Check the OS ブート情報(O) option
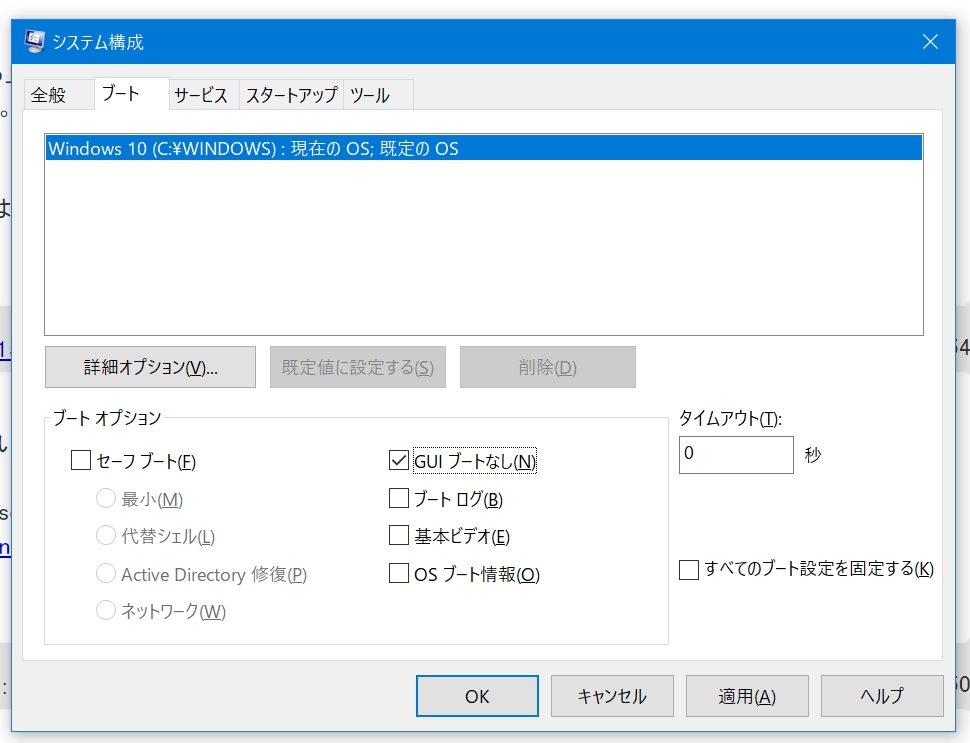The height and width of the screenshot is (743, 970). [x=399, y=574]
